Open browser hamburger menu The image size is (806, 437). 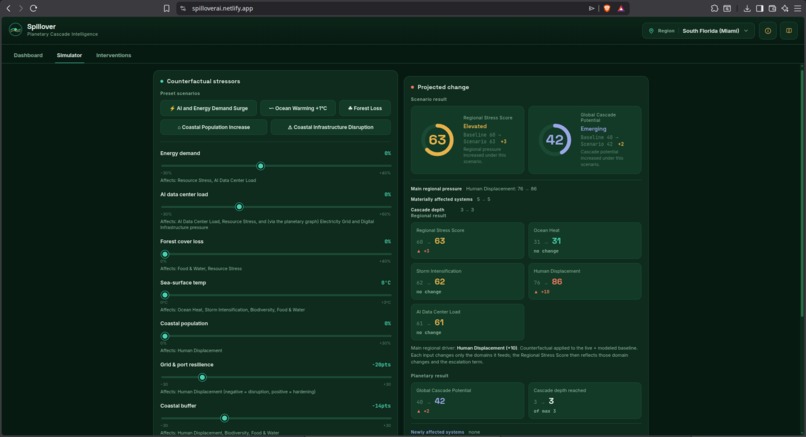click(x=797, y=8)
